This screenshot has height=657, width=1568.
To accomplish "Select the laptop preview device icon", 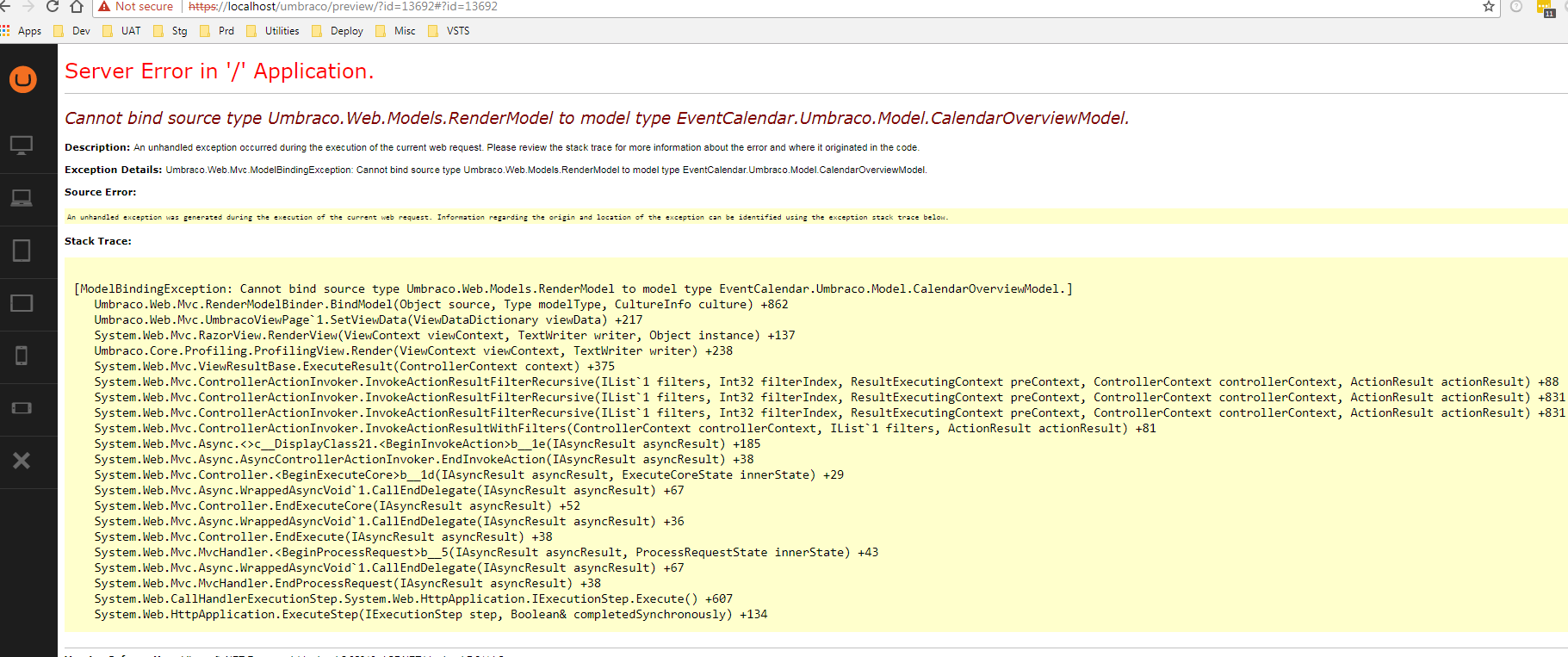I will coord(22,198).
